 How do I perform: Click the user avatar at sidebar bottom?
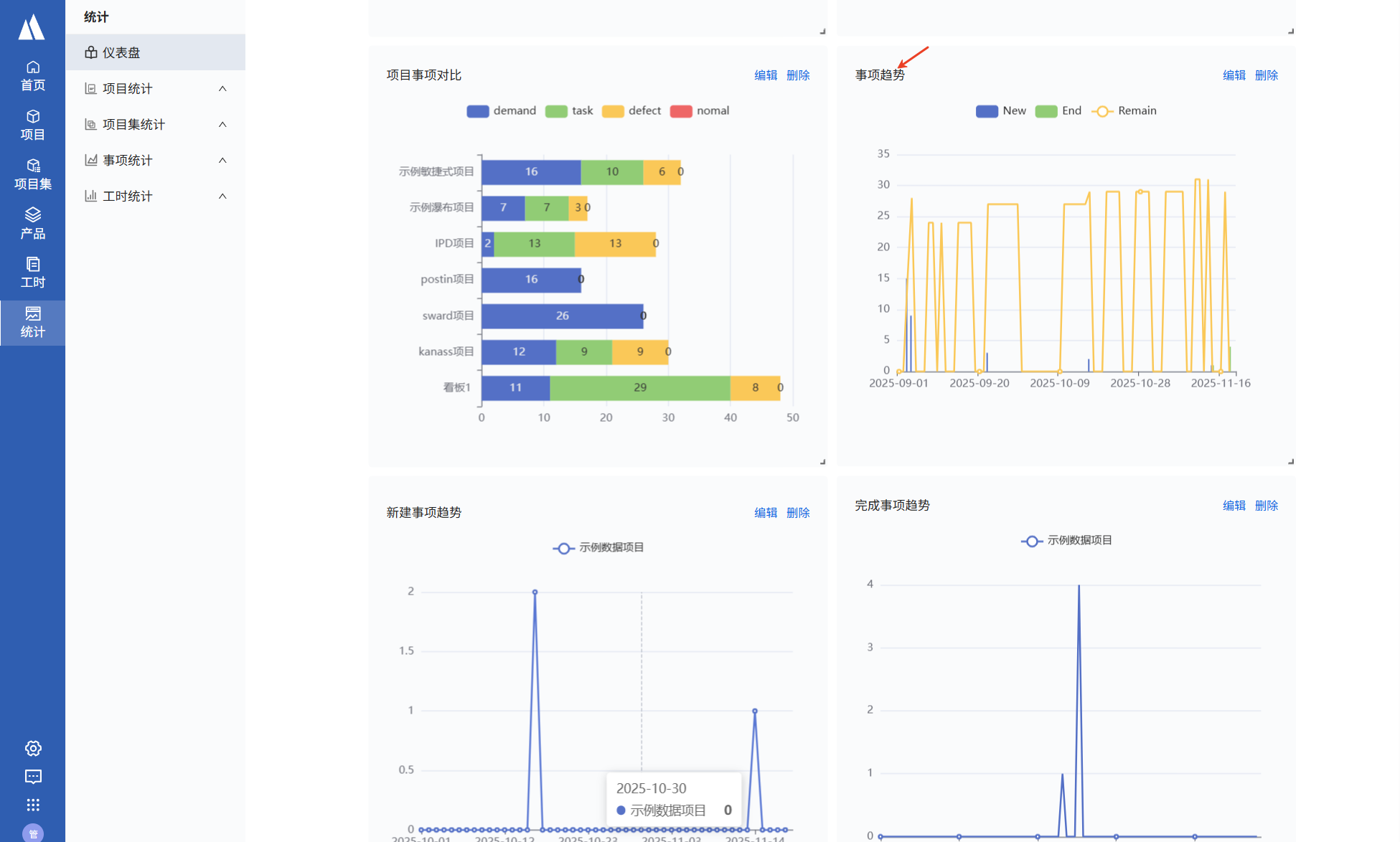click(x=33, y=833)
